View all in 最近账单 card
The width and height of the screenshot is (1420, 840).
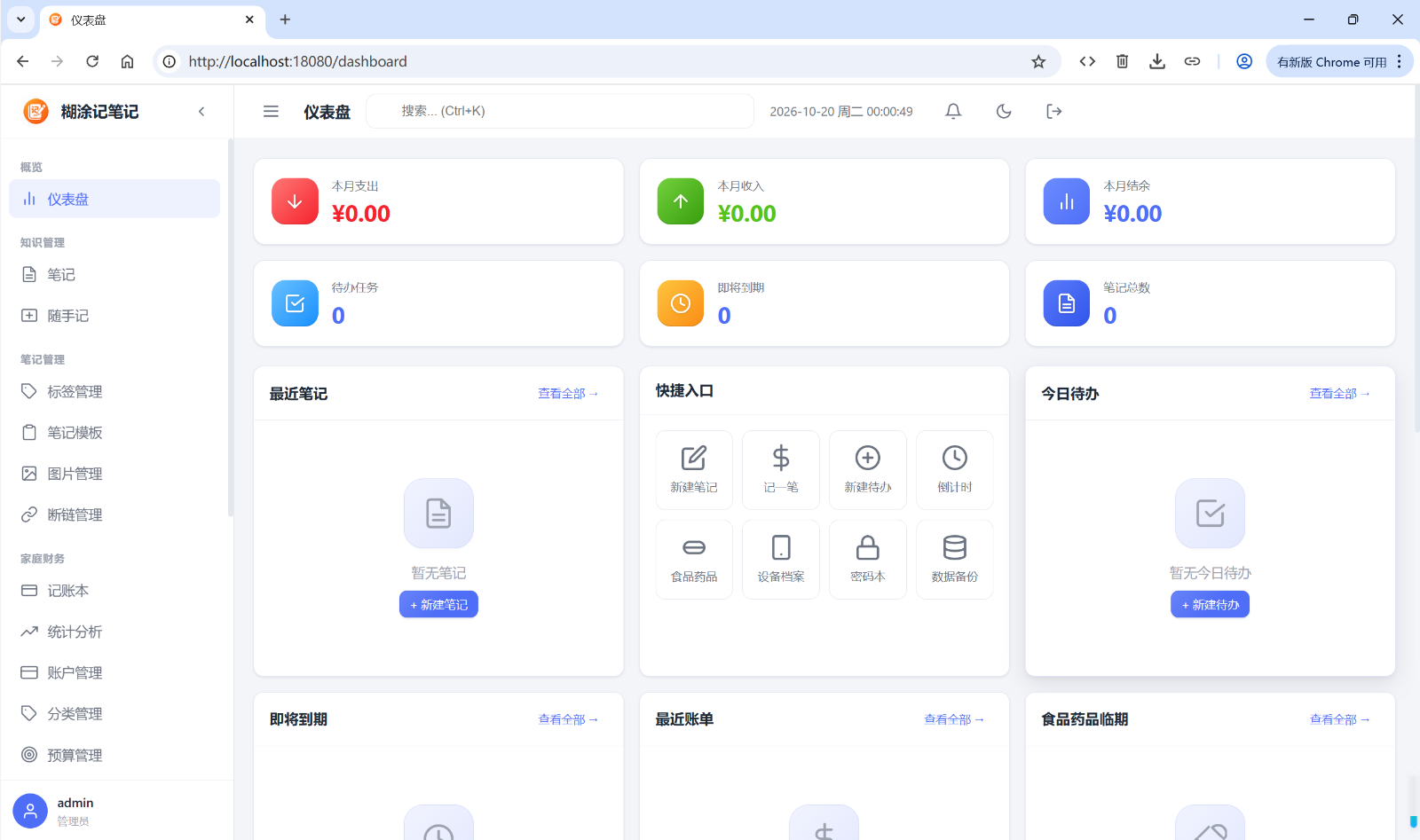coord(954,719)
